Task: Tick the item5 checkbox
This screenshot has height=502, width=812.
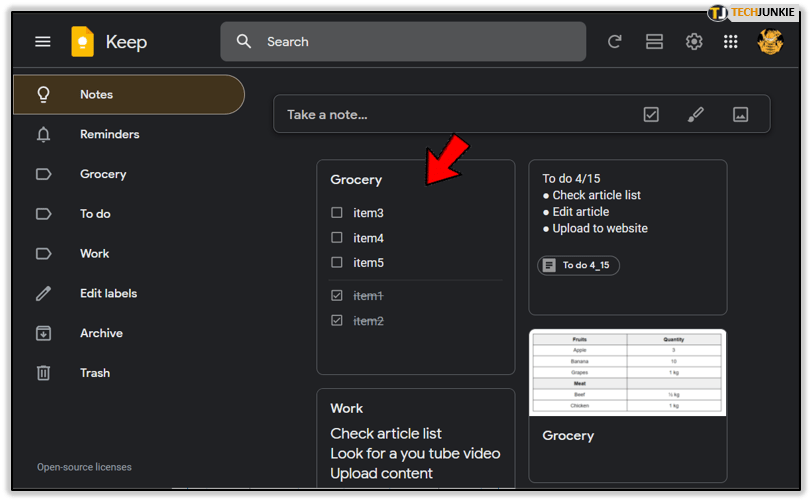Action: point(337,263)
